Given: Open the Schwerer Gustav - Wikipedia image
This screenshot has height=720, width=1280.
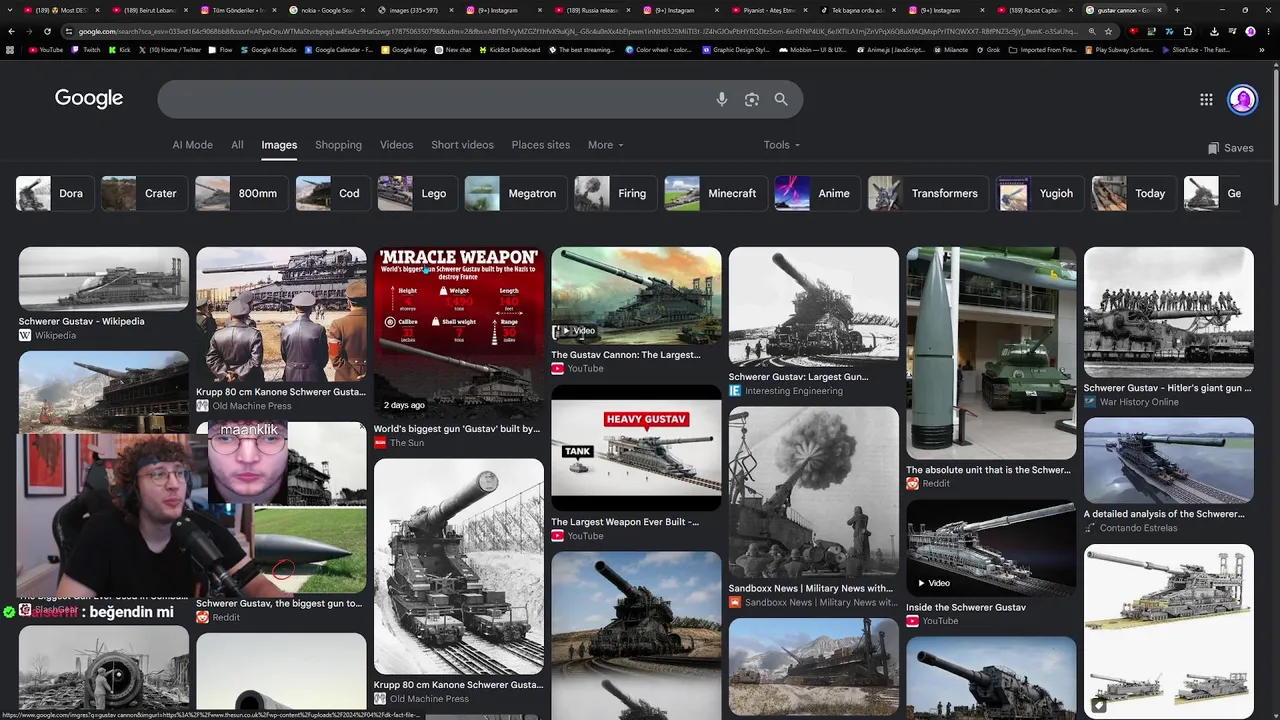Looking at the screenshot, I should 103,278.
